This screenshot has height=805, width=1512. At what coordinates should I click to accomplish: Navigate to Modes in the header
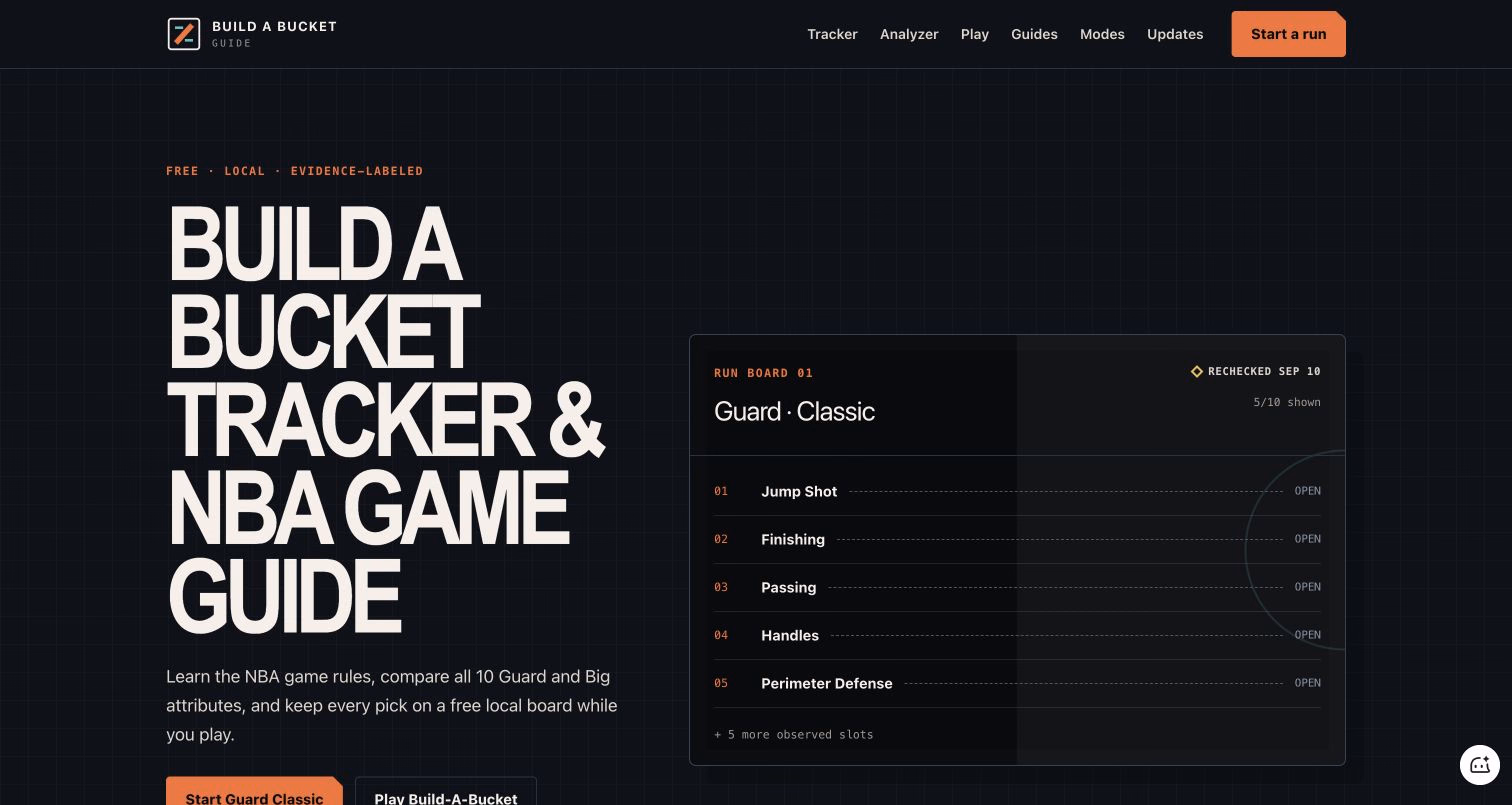[x=1102, y=34]
